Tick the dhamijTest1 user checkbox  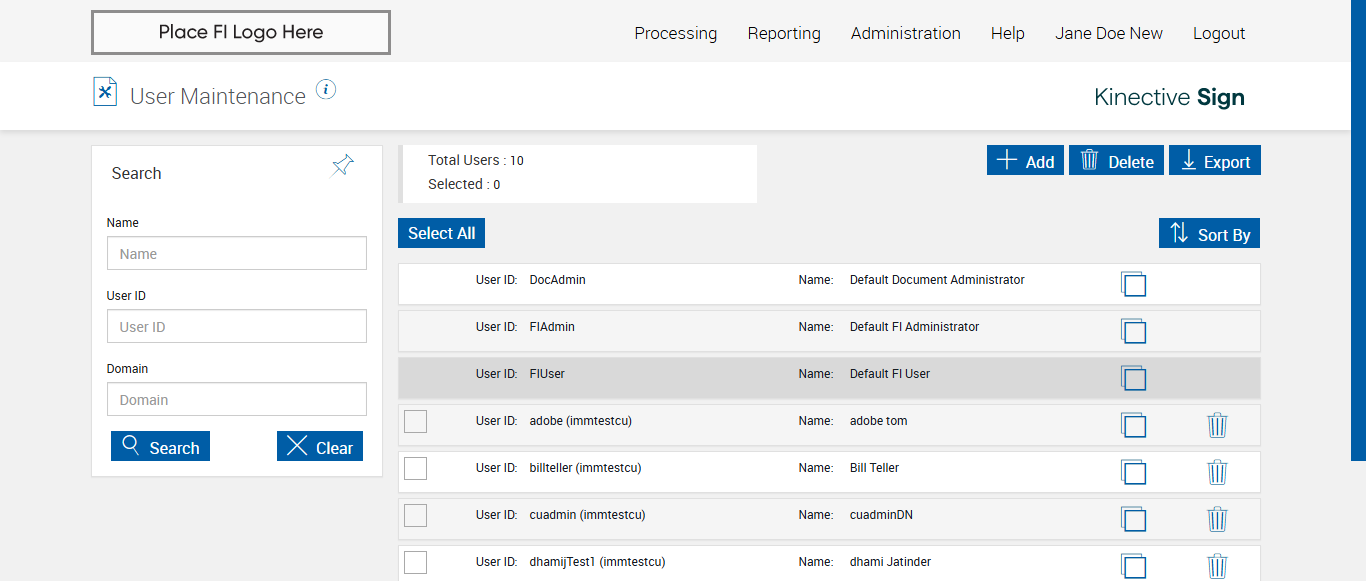coord(416,562)
